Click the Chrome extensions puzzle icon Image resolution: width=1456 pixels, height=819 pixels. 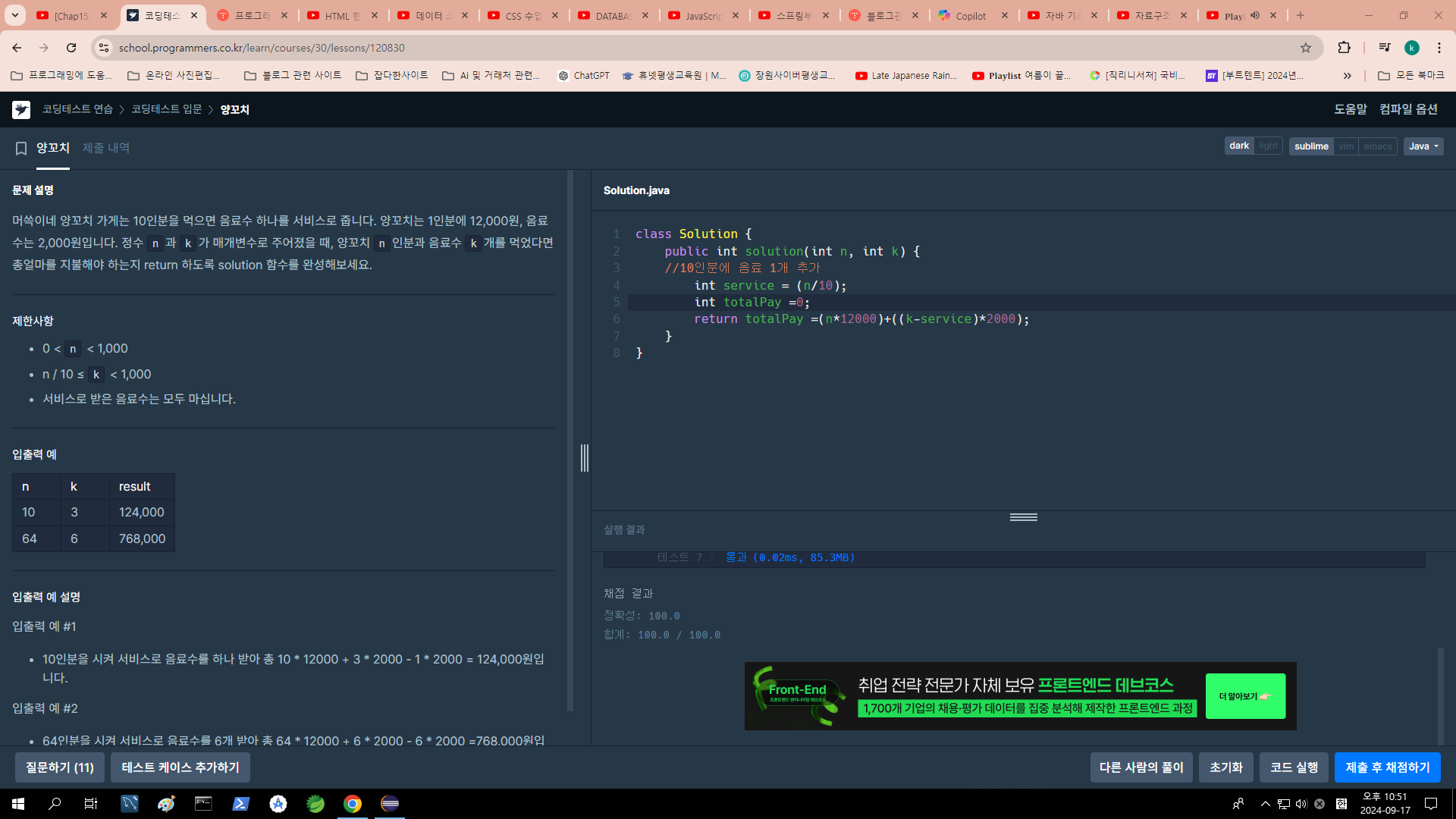[1344, 48]
